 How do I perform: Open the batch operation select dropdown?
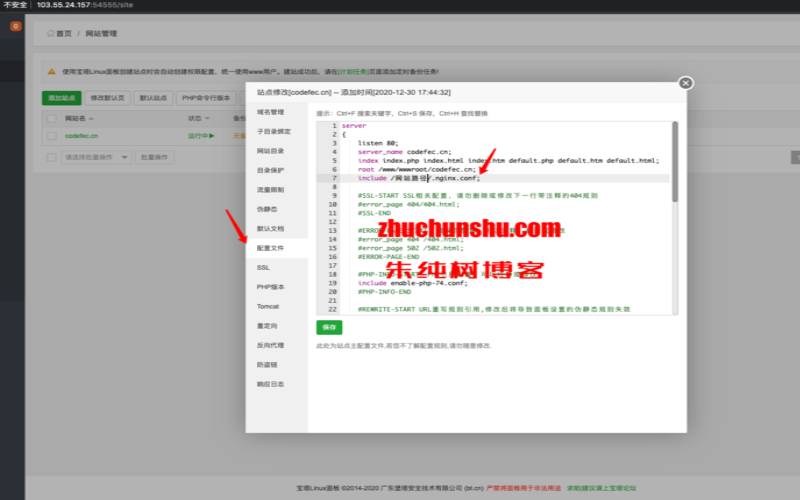coord(98,157)
